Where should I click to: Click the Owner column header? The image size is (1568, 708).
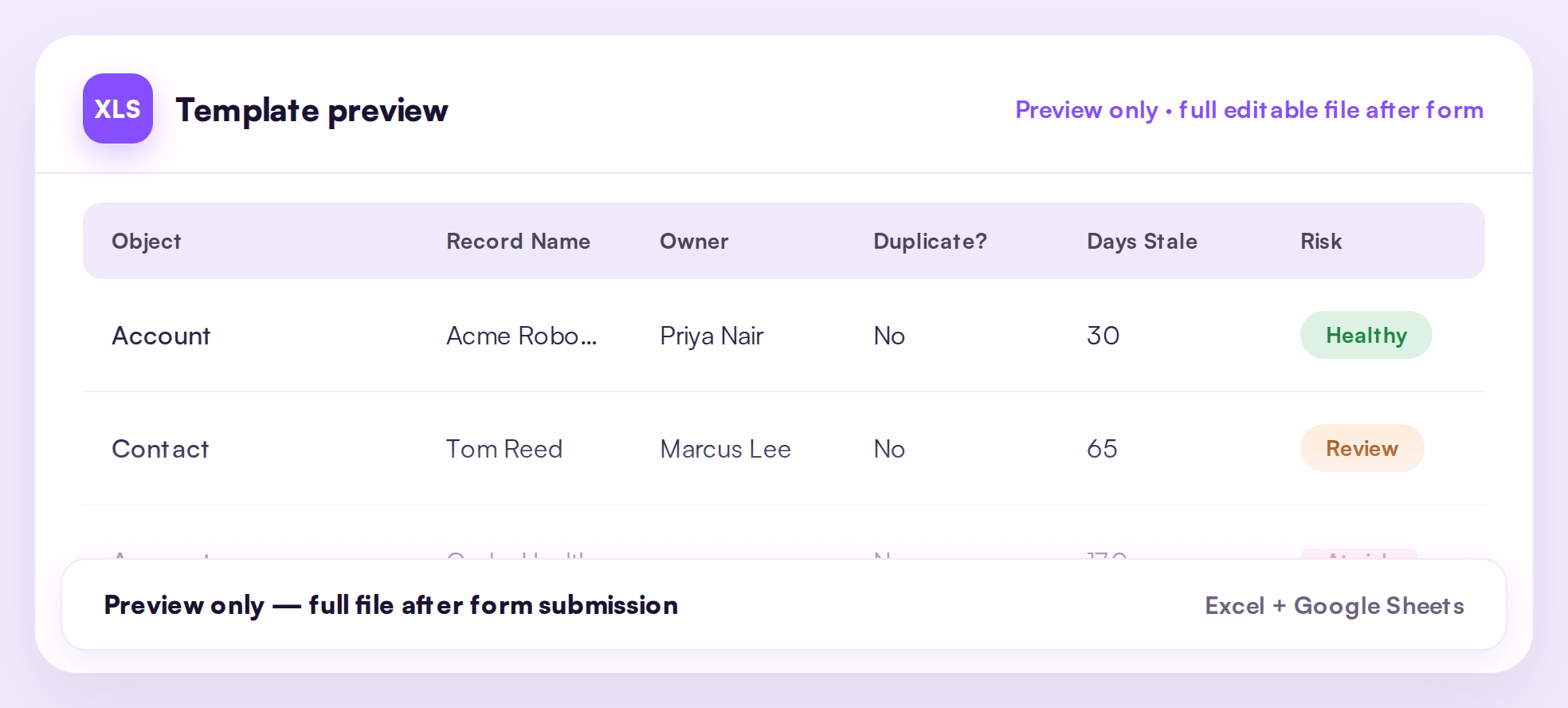tap(694, 241)
